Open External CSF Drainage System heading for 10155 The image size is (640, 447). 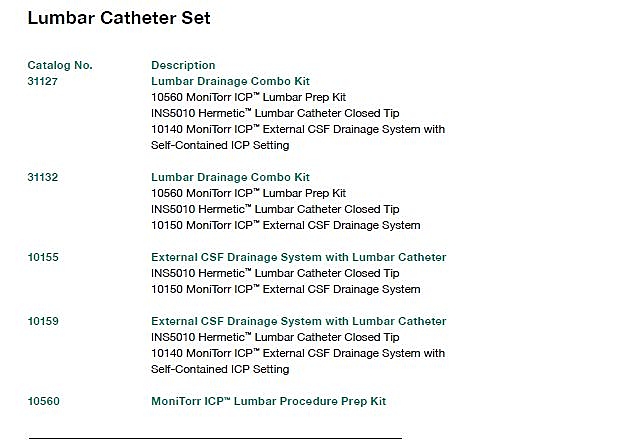click(x=298, y=257)
